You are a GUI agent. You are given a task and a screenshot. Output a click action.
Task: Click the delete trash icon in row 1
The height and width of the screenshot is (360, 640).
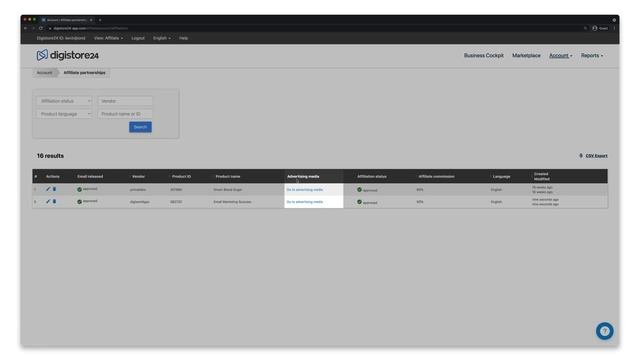(54, 189)
